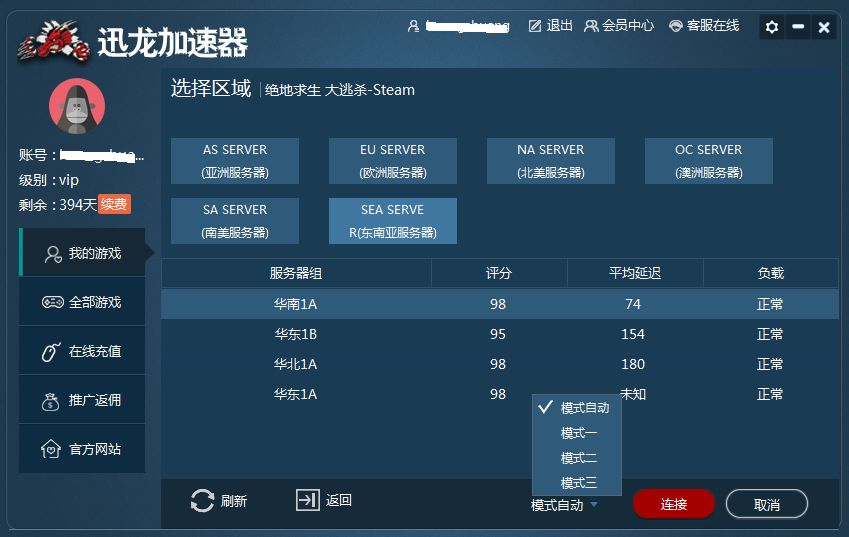
Task: Select SEA SERVER (东南亚服务器) region
Action: pos(393,221)
